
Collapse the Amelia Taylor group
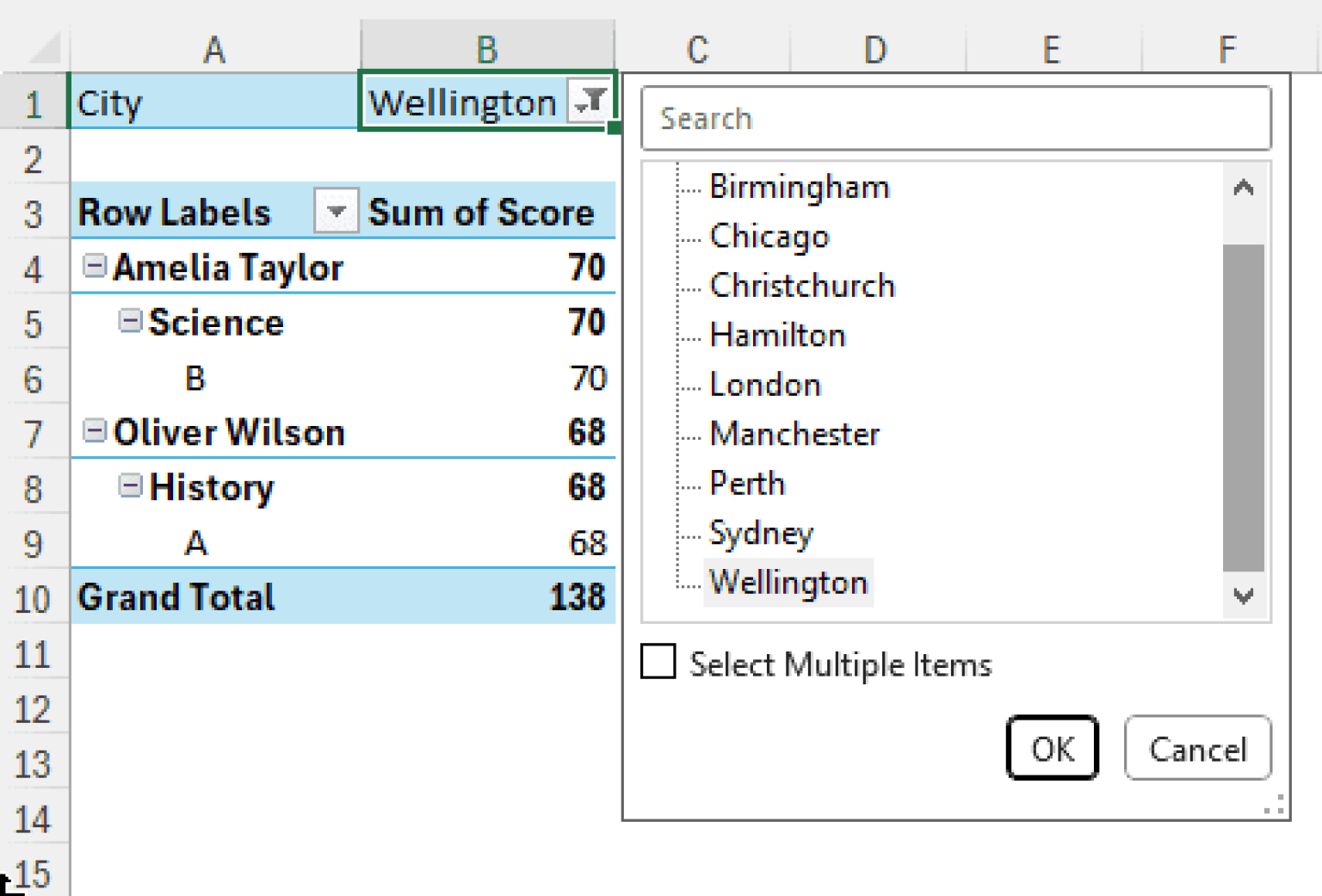click(x=94, y=267)
